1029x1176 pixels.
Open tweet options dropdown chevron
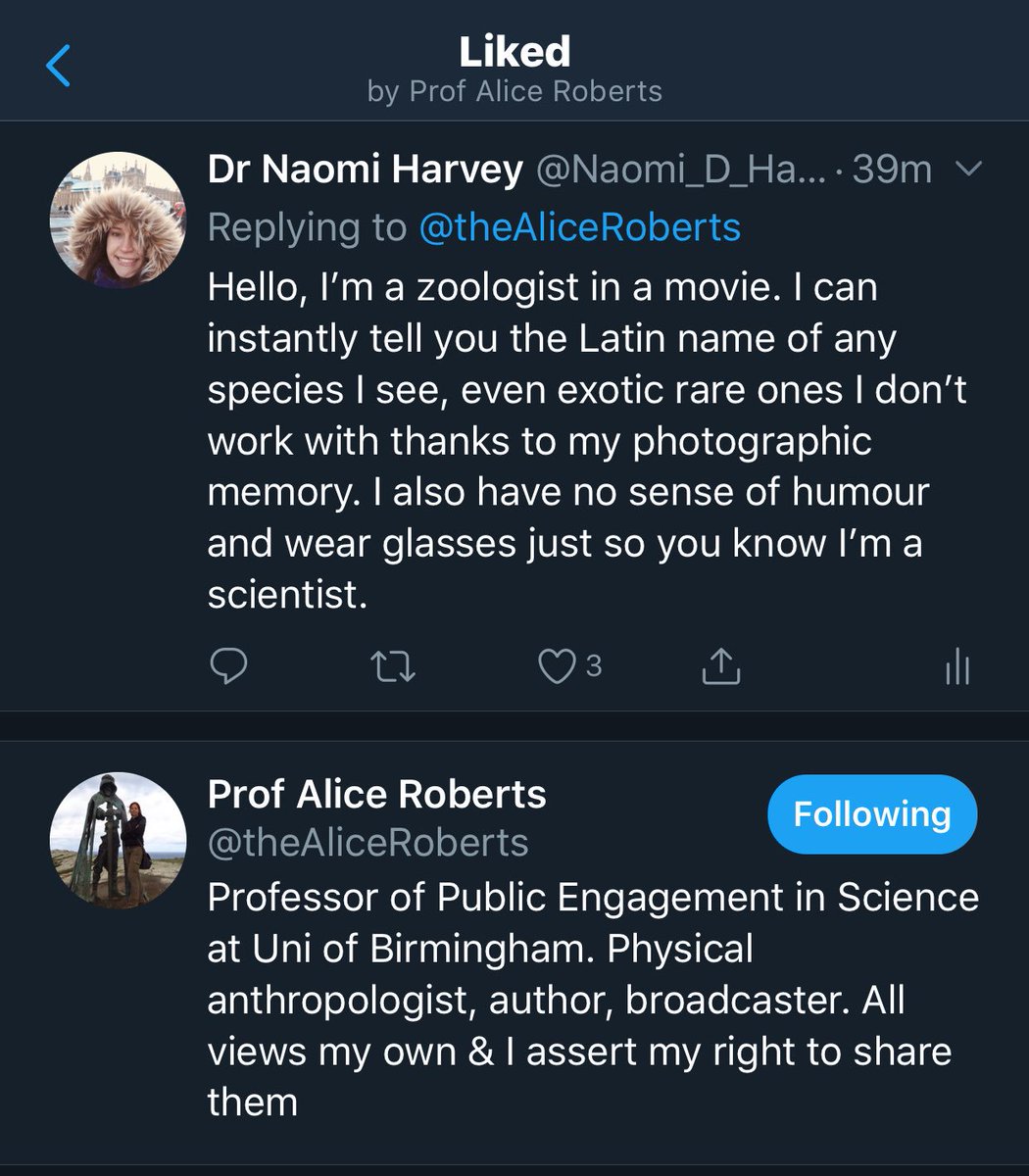pyautogui.click(x=968, y=171)
